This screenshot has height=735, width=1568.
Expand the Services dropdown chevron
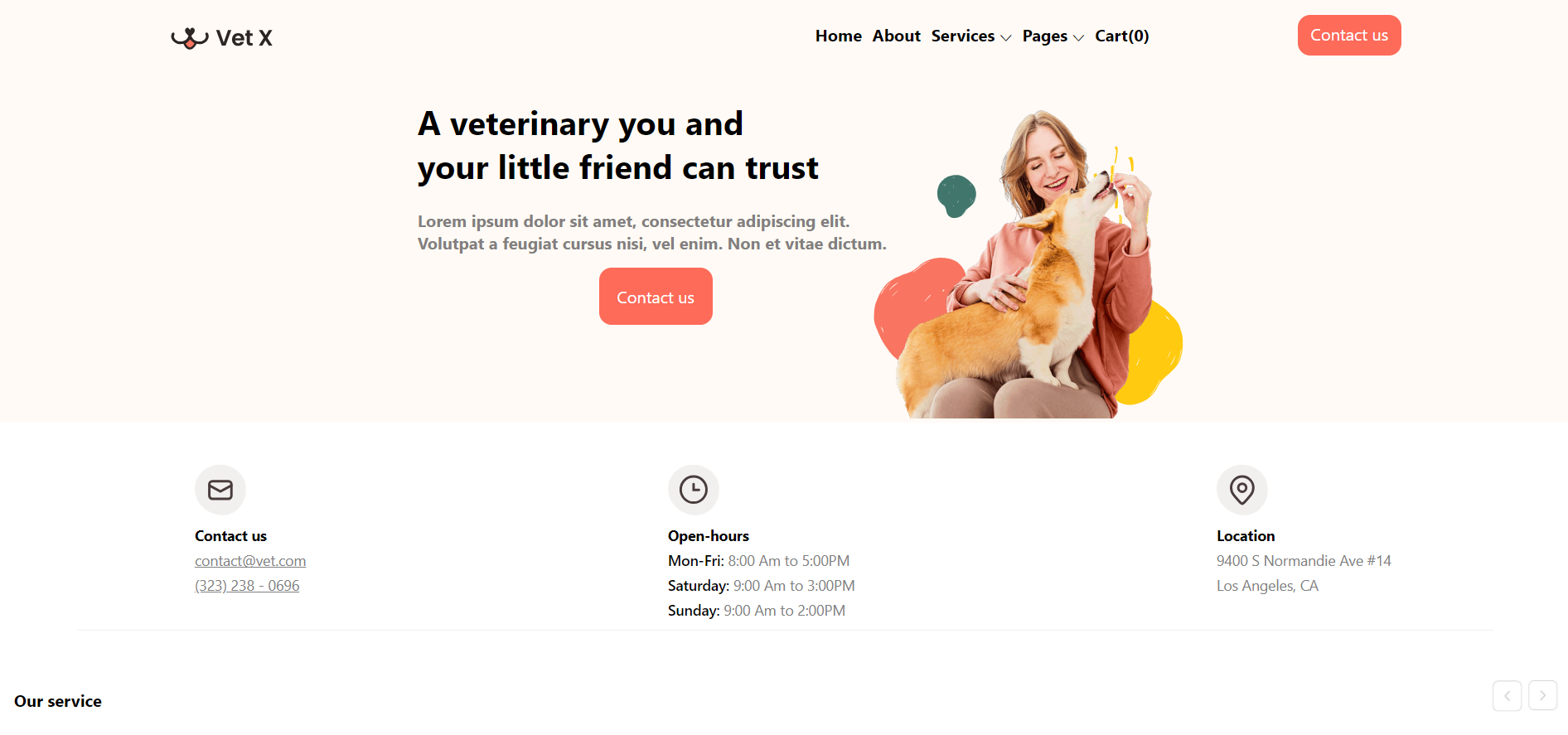pyautogui.click(x=1006, y=37)
